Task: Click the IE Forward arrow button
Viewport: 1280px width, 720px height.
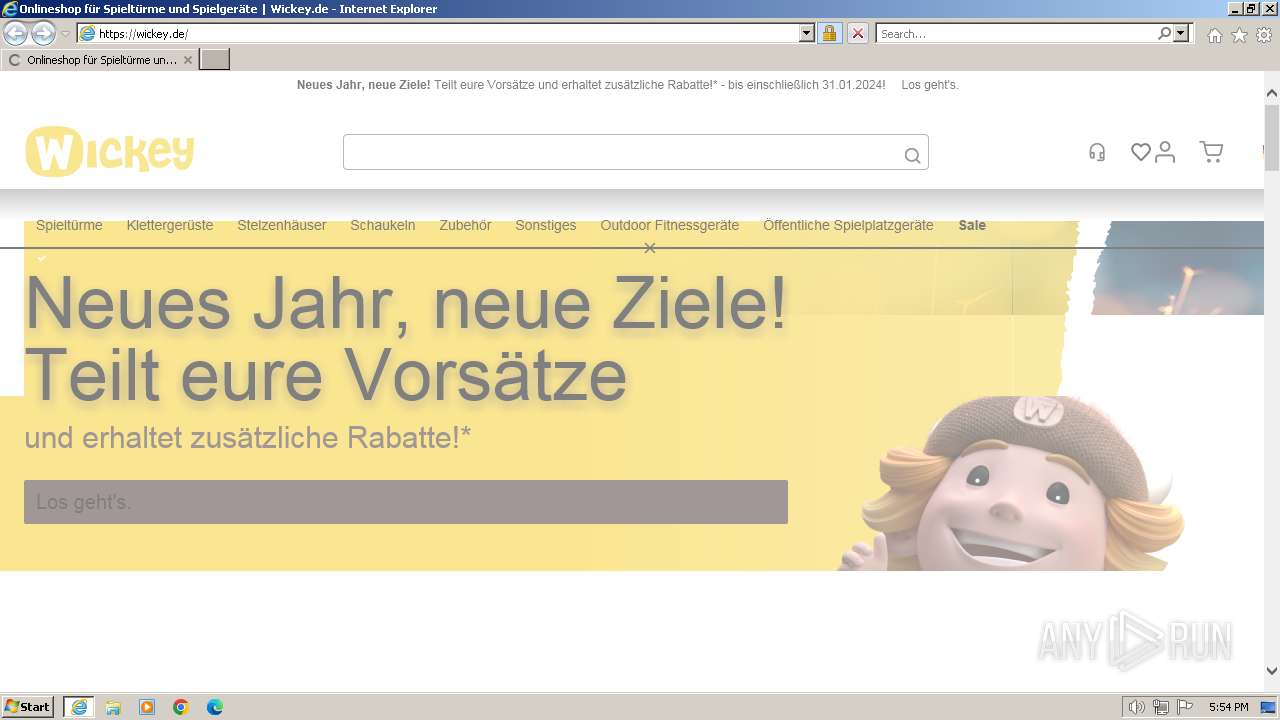Action: [x=43, y=33]
